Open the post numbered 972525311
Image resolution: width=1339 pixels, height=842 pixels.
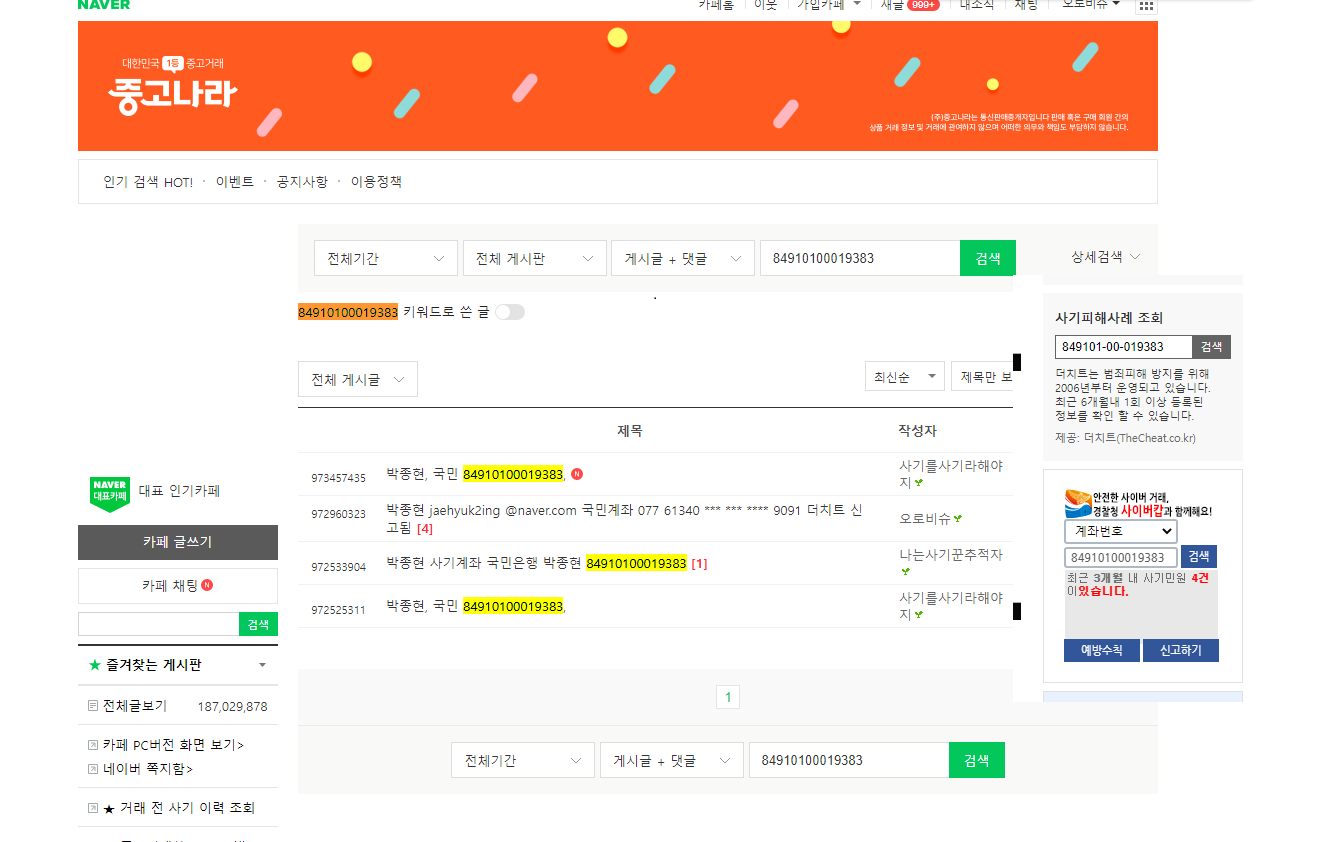coord(475,606)
